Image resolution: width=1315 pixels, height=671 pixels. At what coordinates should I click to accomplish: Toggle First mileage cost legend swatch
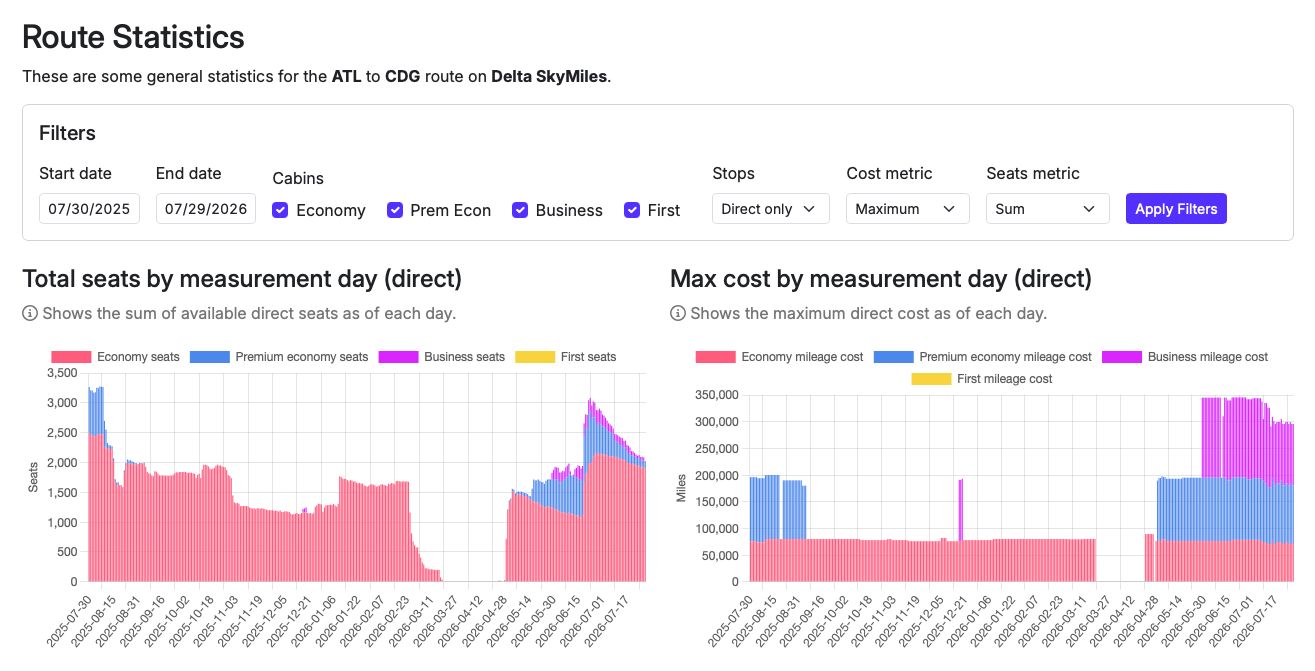(x=932, y=379)
